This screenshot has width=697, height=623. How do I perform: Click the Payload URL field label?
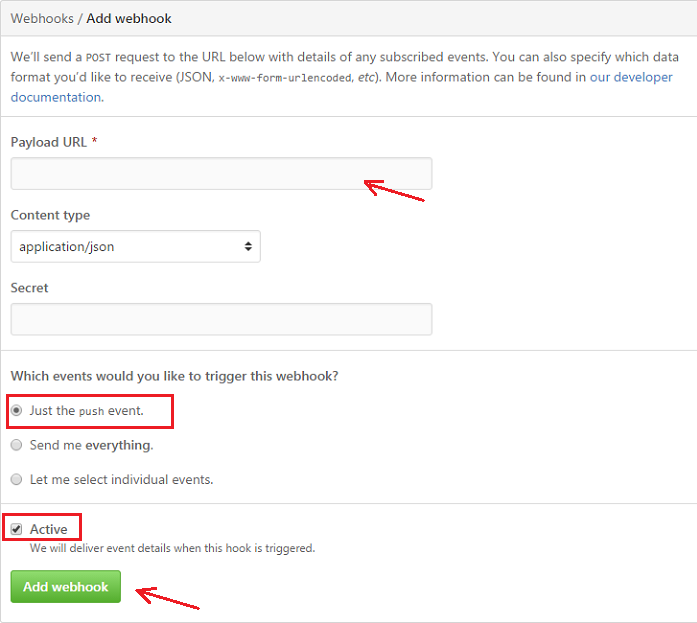(x=48, y=142)
